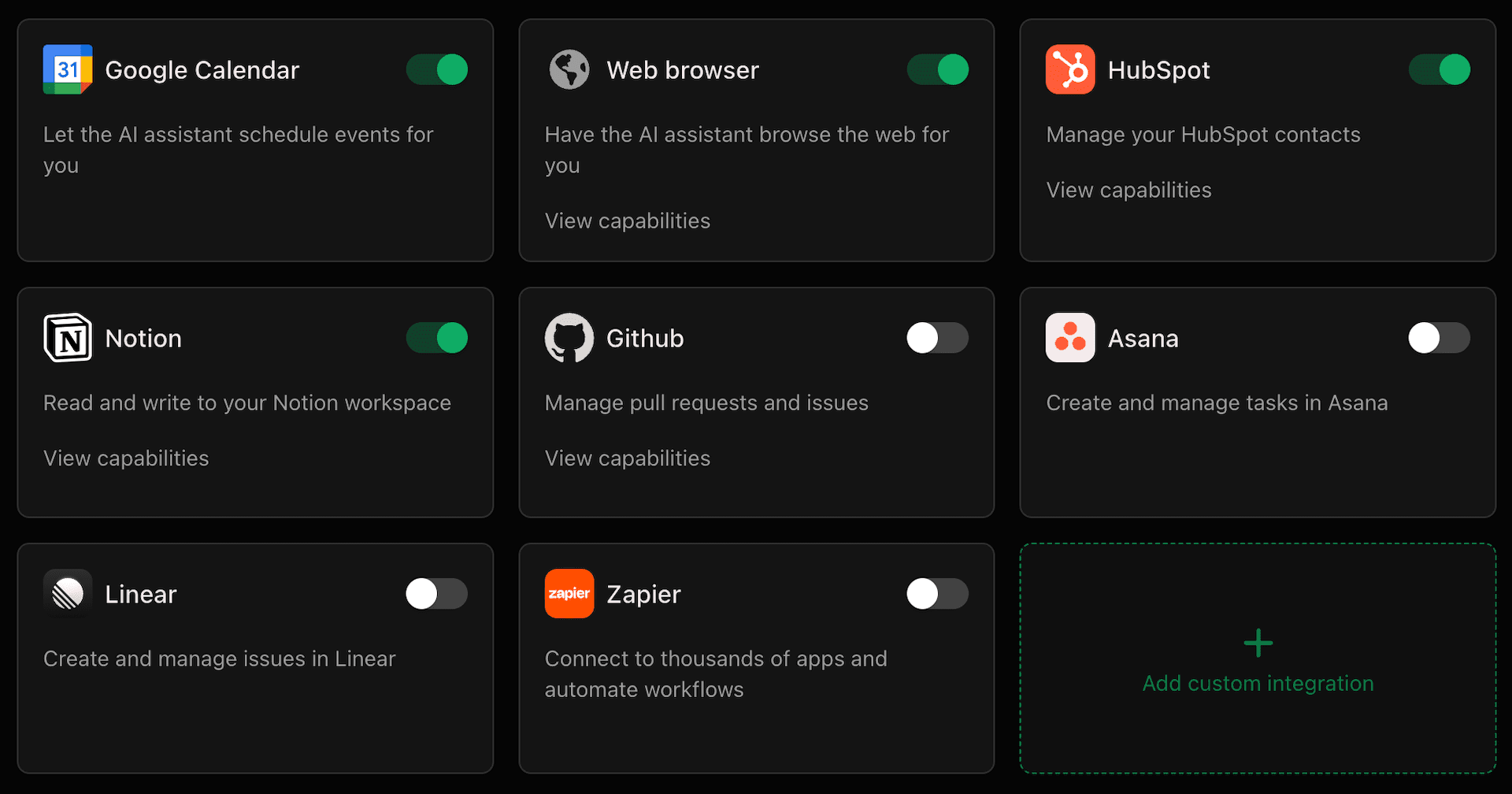This screenshot has height=794, width=1512.
Task: Click the Asana logo icon
Action: coord(1070,338)
